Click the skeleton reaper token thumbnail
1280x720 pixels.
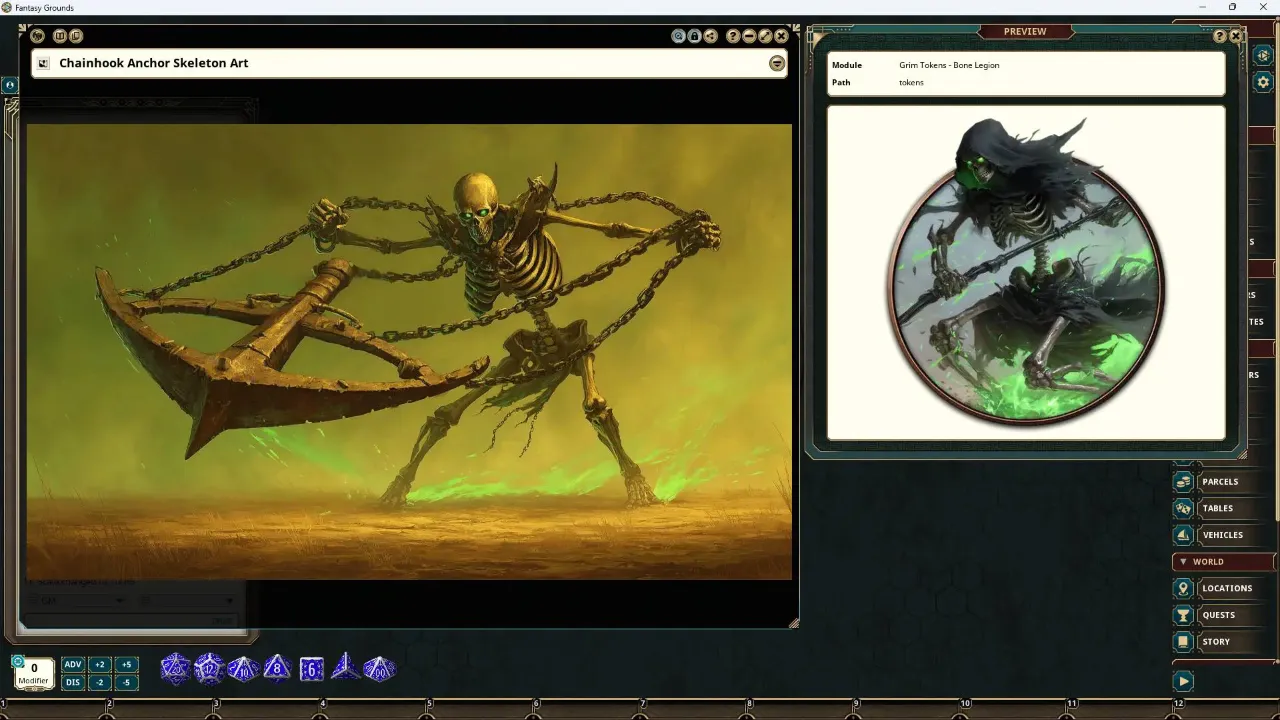tap(1026, 272)
